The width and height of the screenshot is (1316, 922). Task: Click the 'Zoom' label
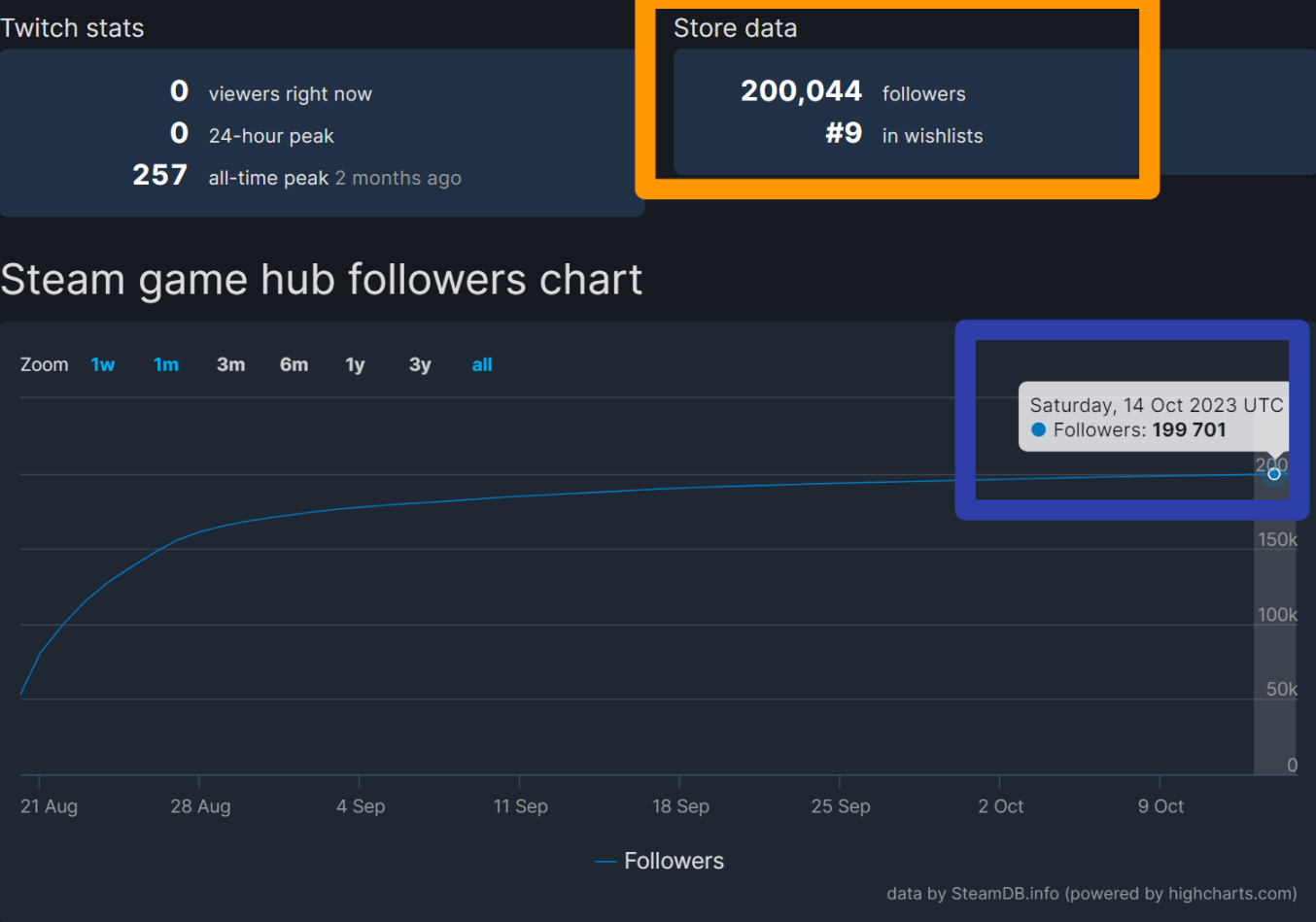click(x=45, y=365)
